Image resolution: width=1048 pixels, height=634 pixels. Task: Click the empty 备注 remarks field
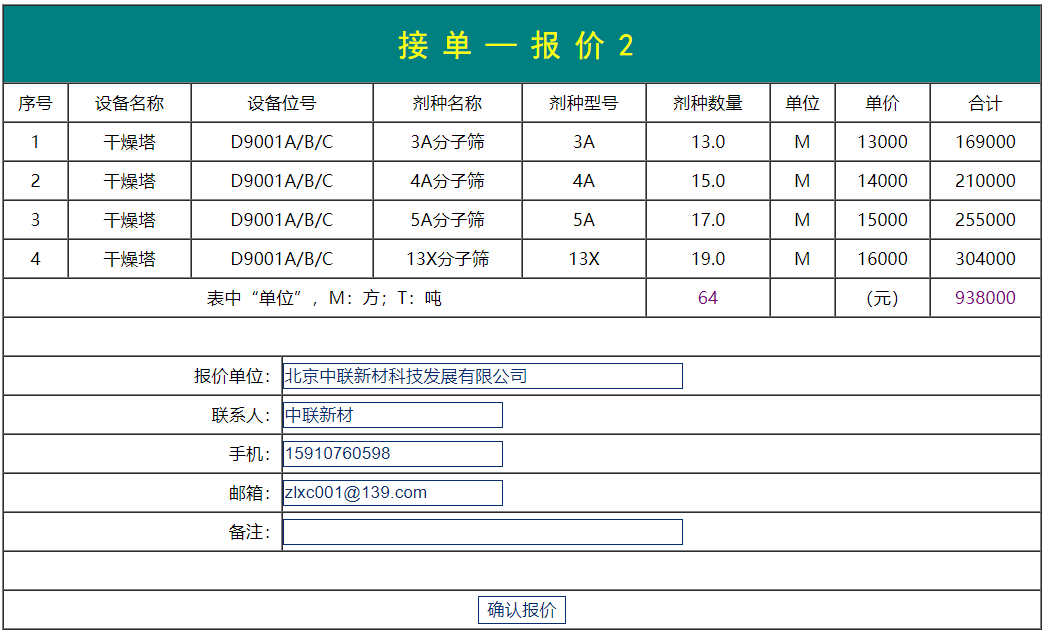tap(482, 532)
